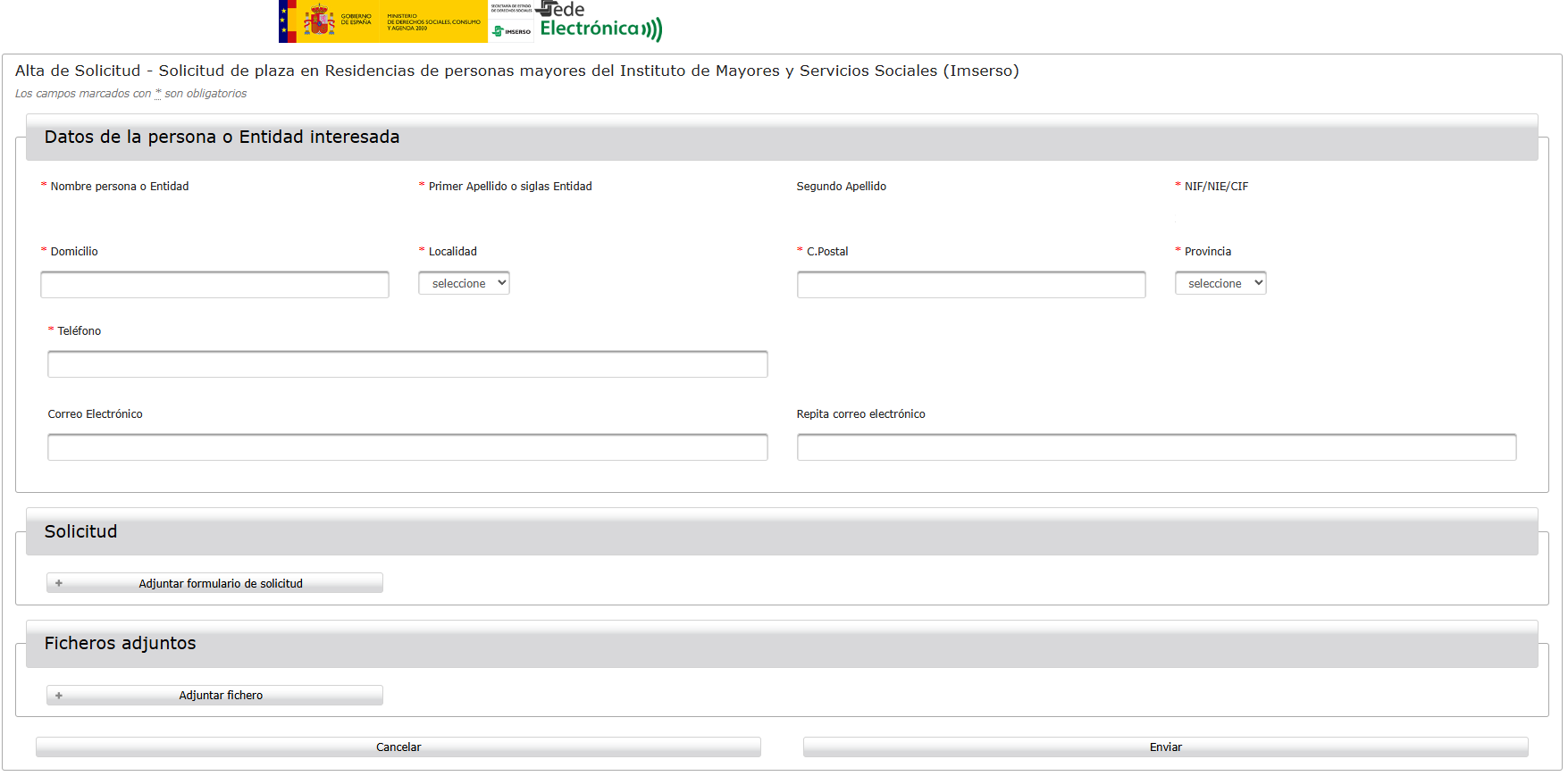Submit the form with Enviar
Screen dimensions: 1568x776
tap(1165, 747)
